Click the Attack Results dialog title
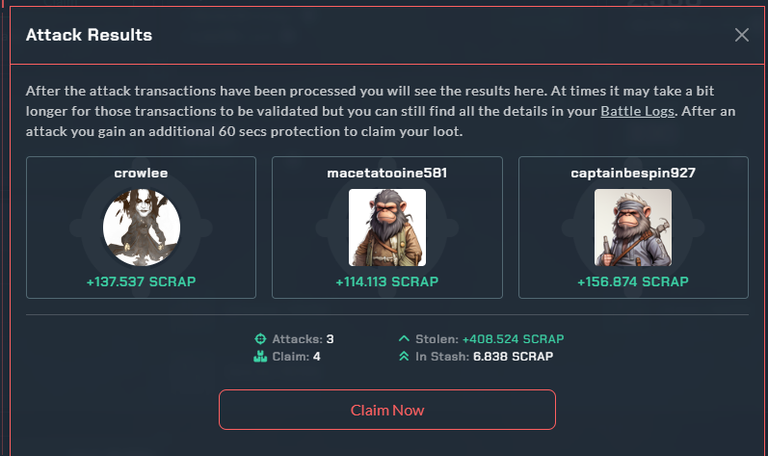Screen dimensions: 768x456 point(89,35)
